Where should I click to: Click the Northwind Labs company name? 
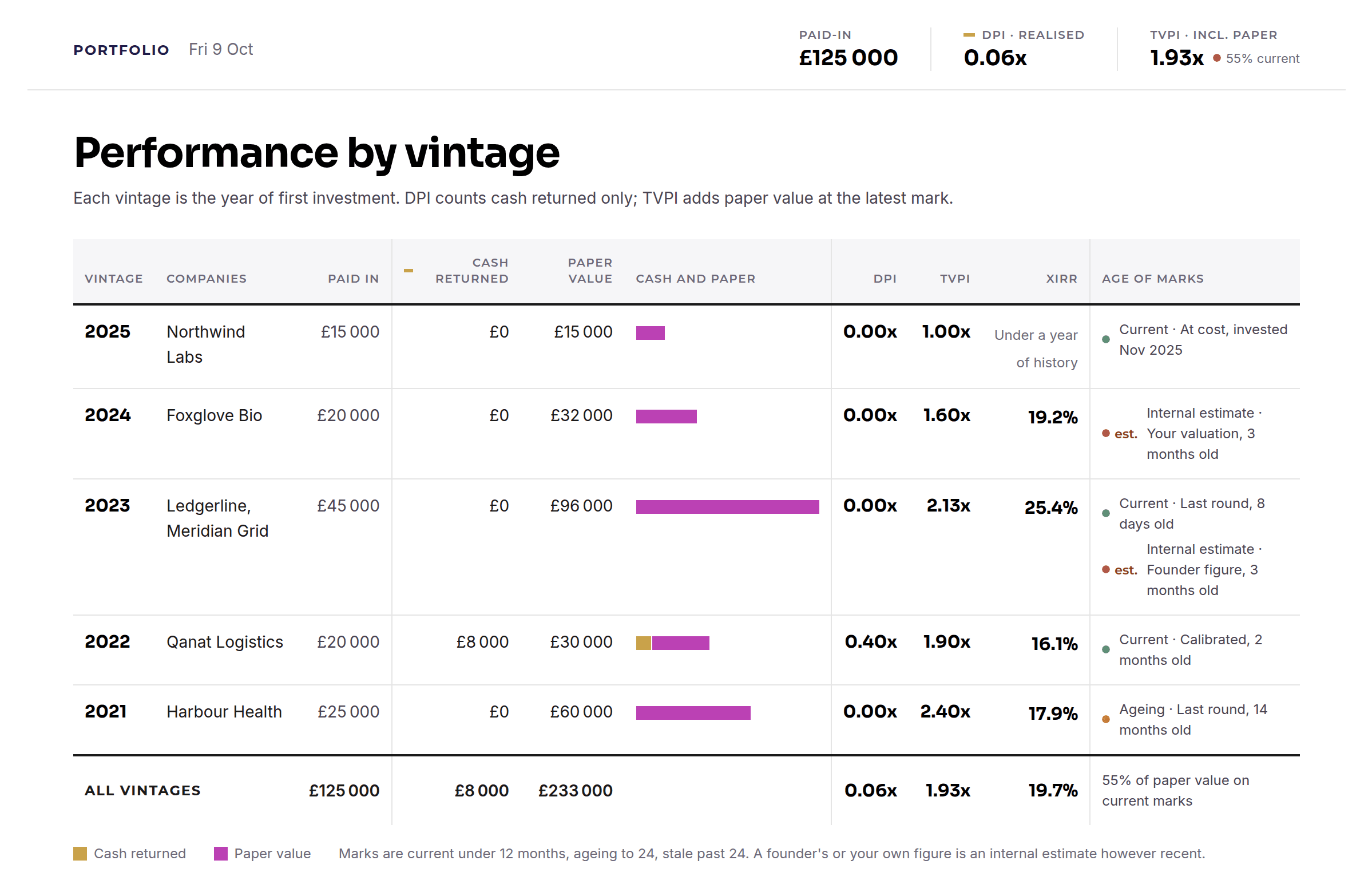(x=205, y=344)
